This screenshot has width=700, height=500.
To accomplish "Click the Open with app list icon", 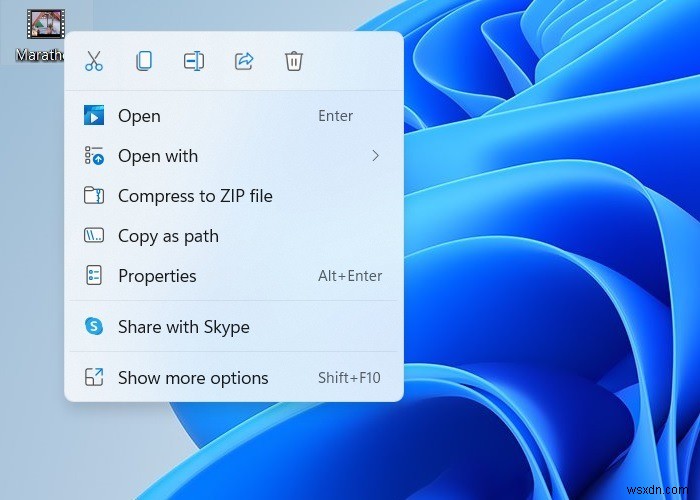I will point(94,155).
